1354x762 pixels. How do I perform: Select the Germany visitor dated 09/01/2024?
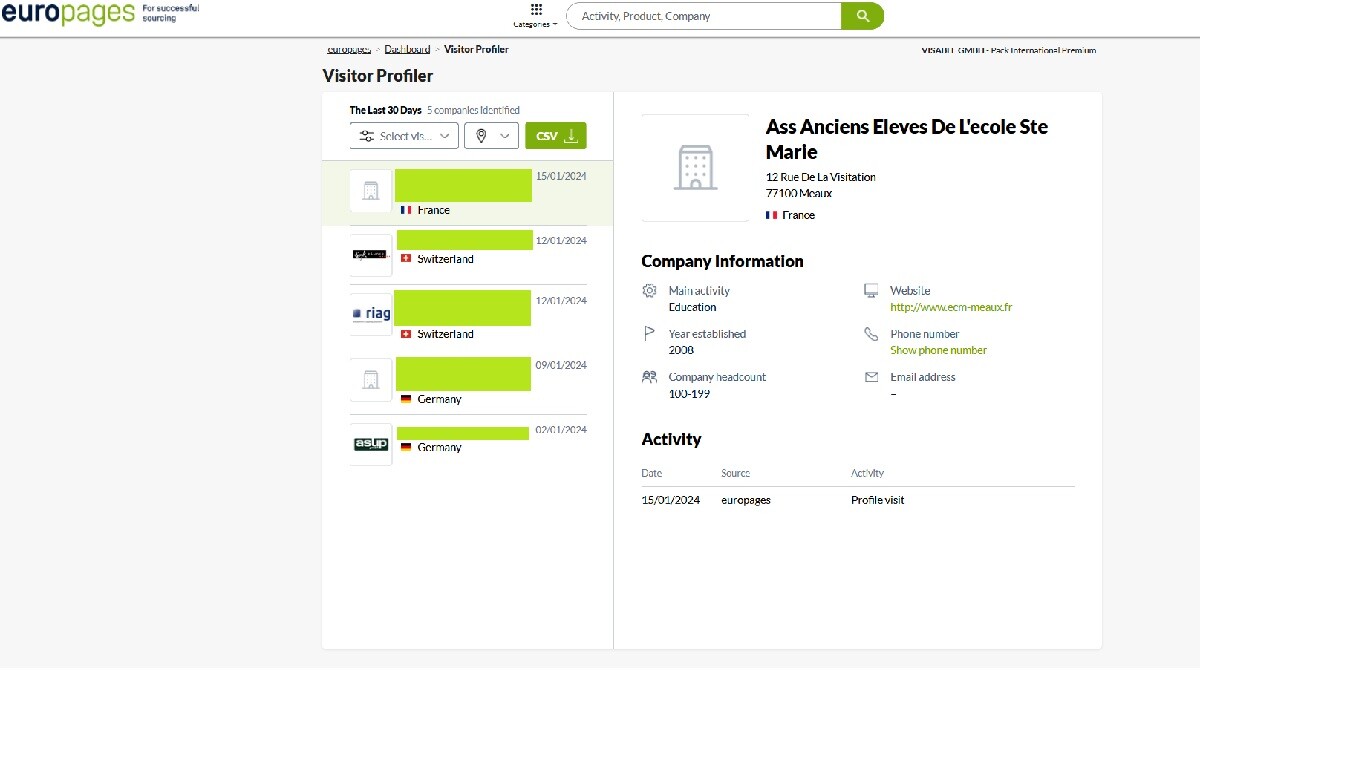pos(468,382)
